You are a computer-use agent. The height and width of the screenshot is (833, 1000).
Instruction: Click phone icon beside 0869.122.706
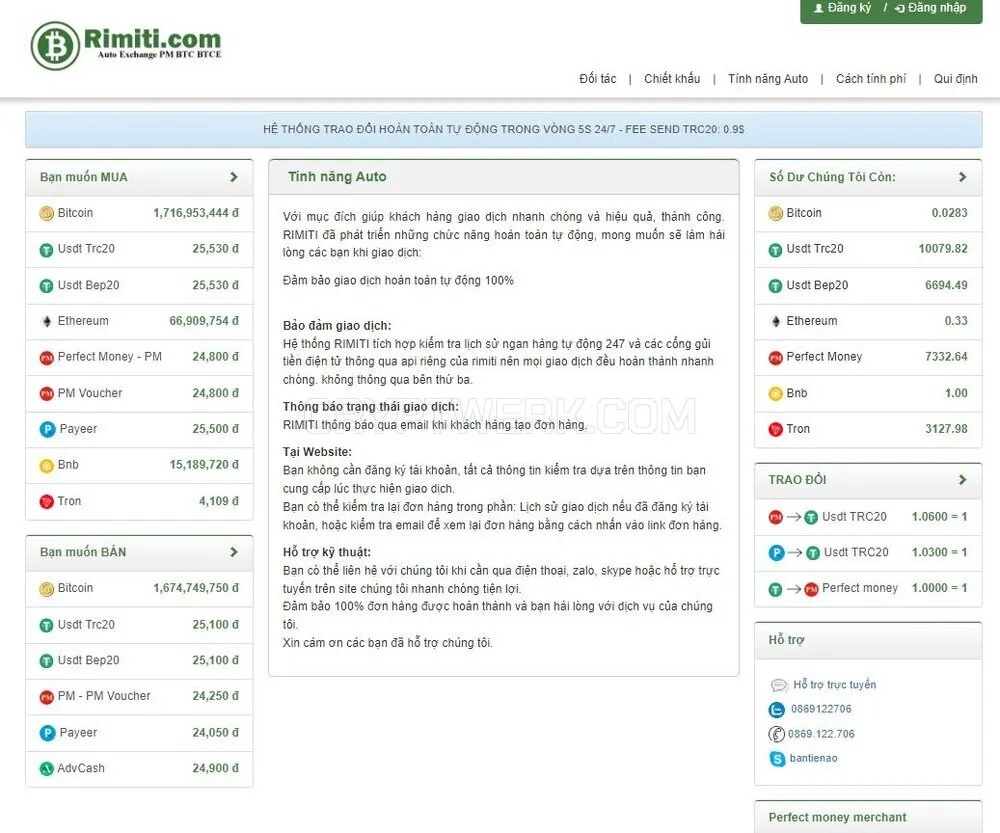click(x=776, y=734)
